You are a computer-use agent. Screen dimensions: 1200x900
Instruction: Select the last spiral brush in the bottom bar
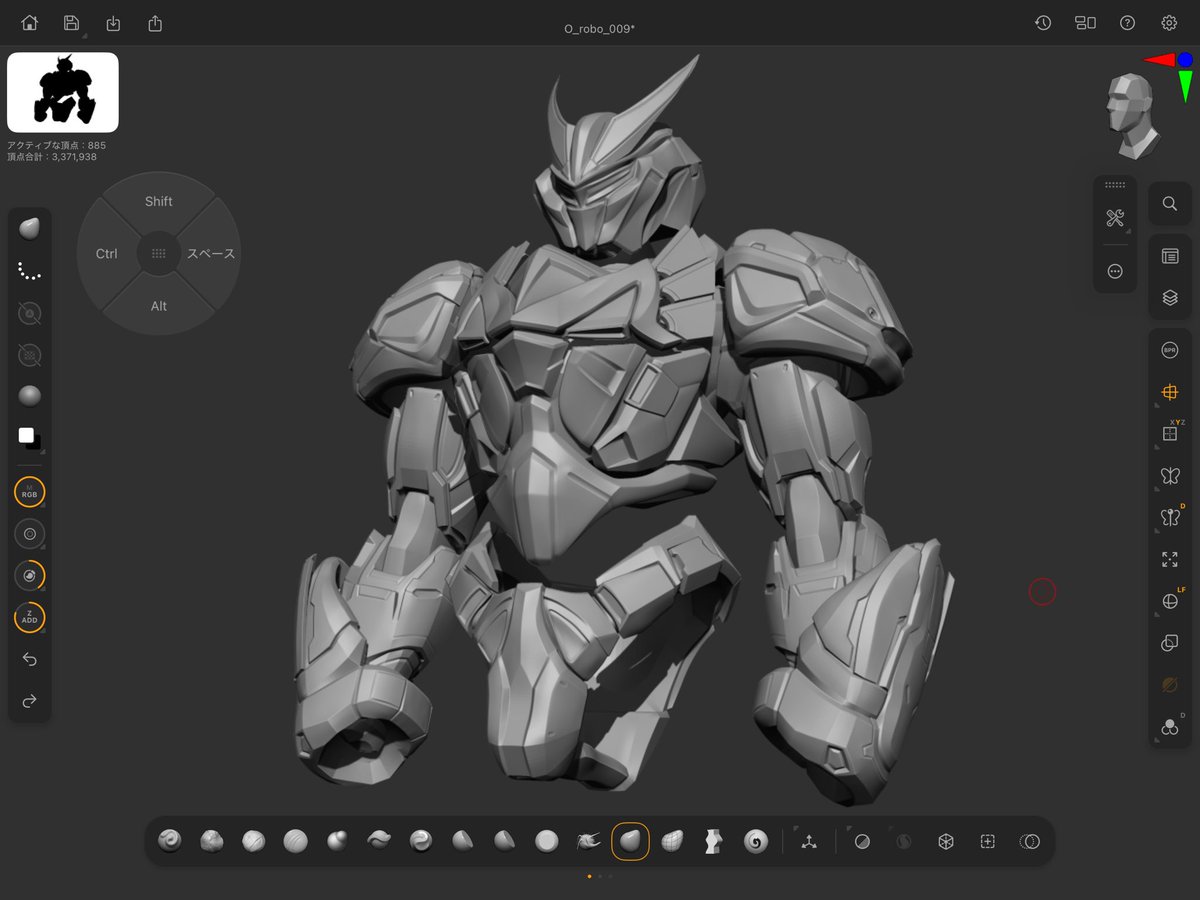point(756,842)
